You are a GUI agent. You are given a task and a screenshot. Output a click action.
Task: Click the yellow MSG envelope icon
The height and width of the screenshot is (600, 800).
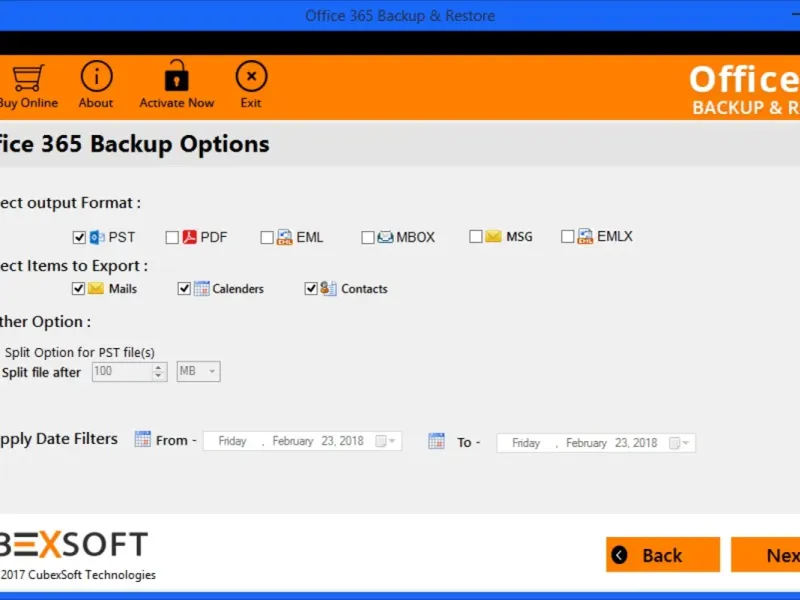tap(493, 236)
